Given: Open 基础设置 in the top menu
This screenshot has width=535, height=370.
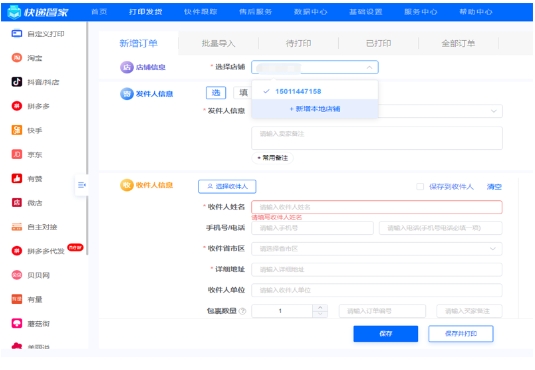Looking at the screenshot, I should pyautogui.click(x=366, y=12).
